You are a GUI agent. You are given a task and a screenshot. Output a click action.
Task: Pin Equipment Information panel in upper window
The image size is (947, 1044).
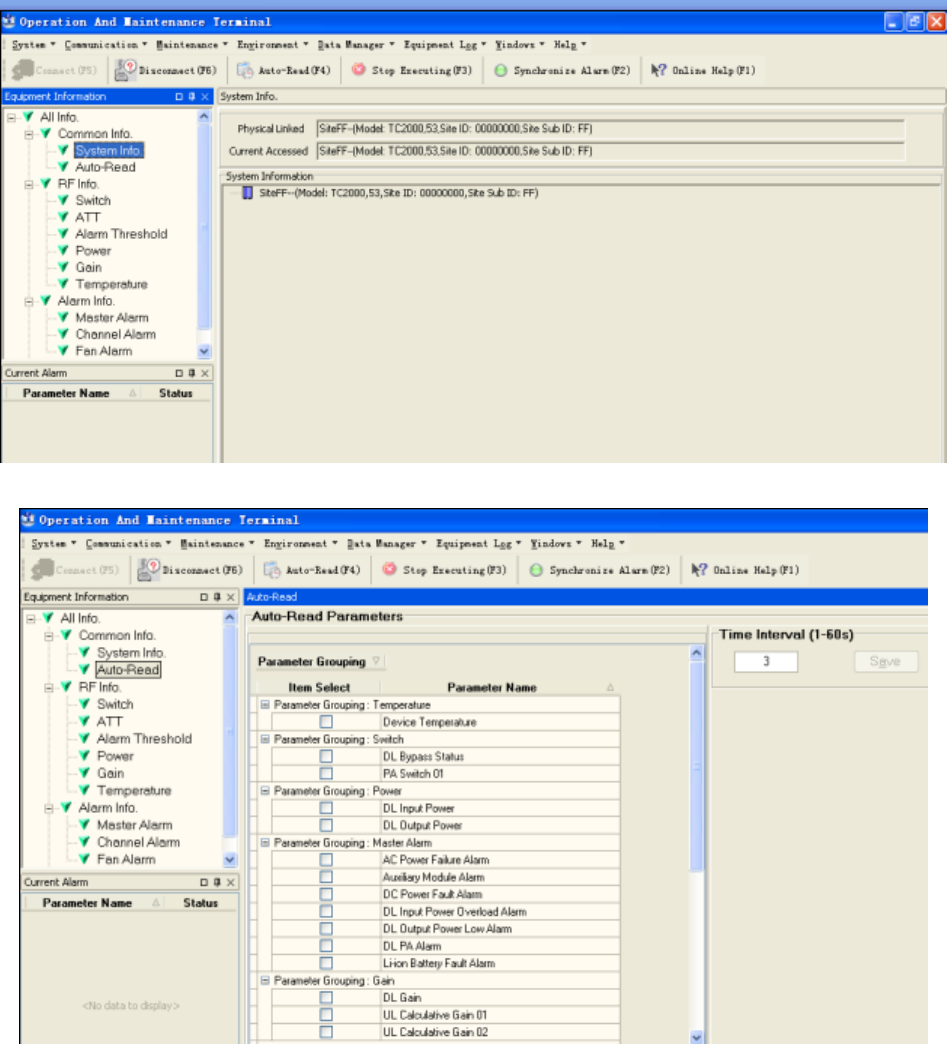click(x=192, y=97)
